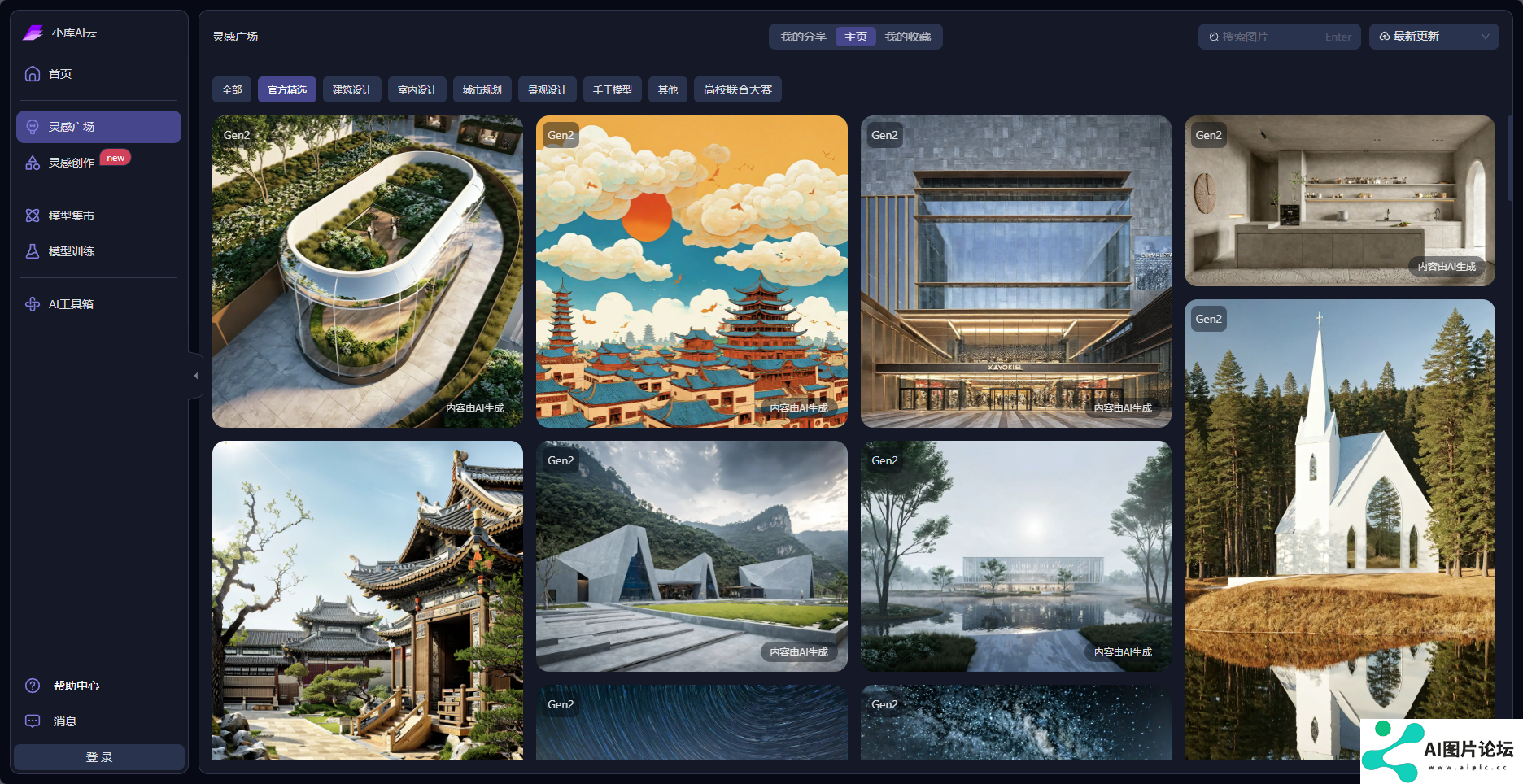1523x784 pixels.
Task: Open the oval glass garden image
Action: click(368, 272)
